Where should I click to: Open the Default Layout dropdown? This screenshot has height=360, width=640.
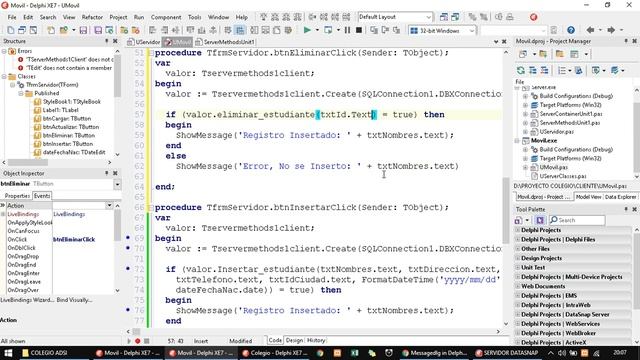429,17
